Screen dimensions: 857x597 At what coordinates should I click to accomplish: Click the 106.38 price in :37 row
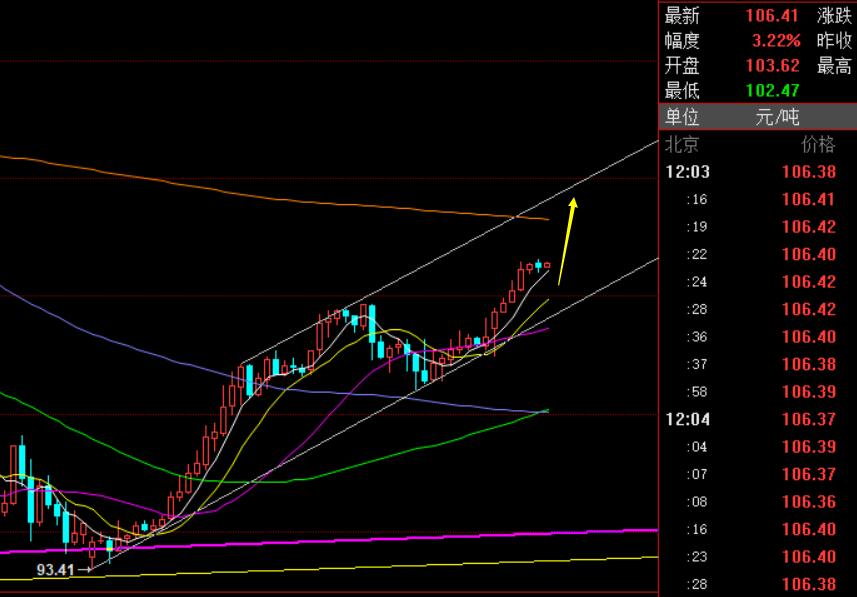point(809,364)
